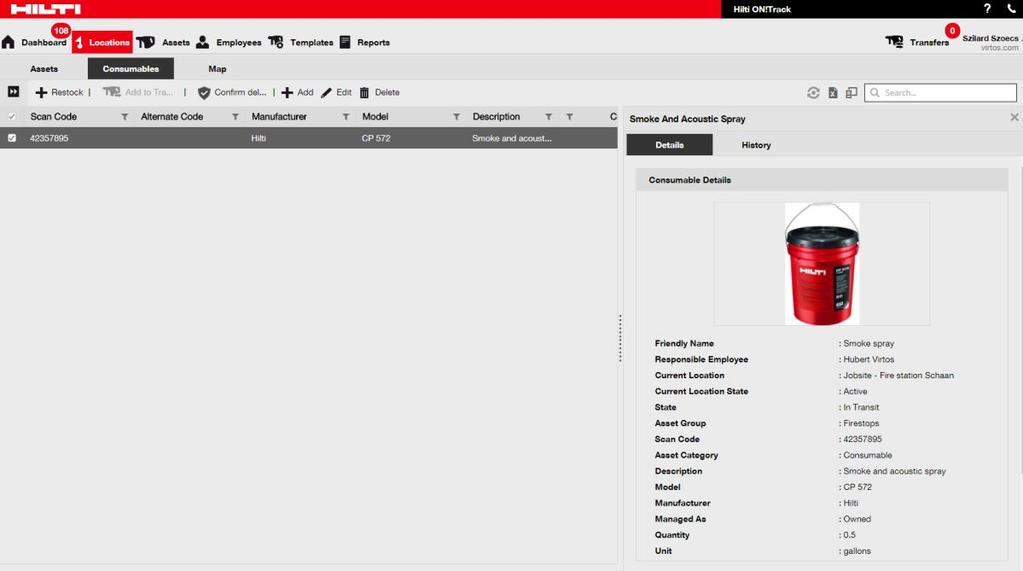Click the Firestops asset group value
The width and height of the screenshot is (1023, 571).
[x=861, y=424]
